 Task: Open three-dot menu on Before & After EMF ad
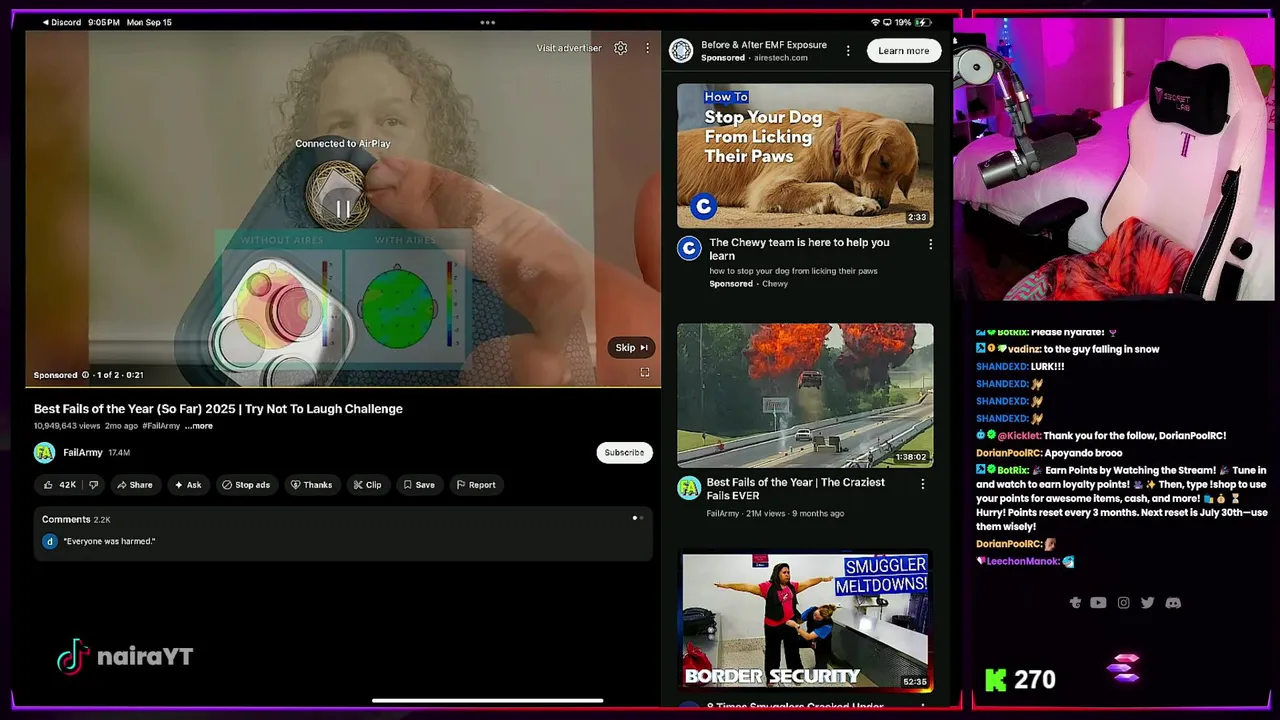tap(848, 51)
